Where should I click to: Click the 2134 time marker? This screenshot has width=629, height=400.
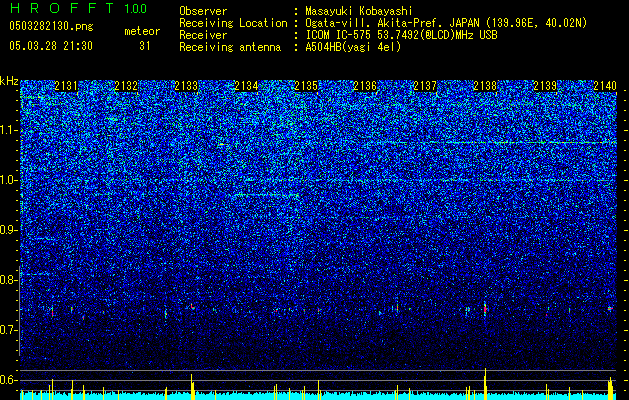(246, 86)
